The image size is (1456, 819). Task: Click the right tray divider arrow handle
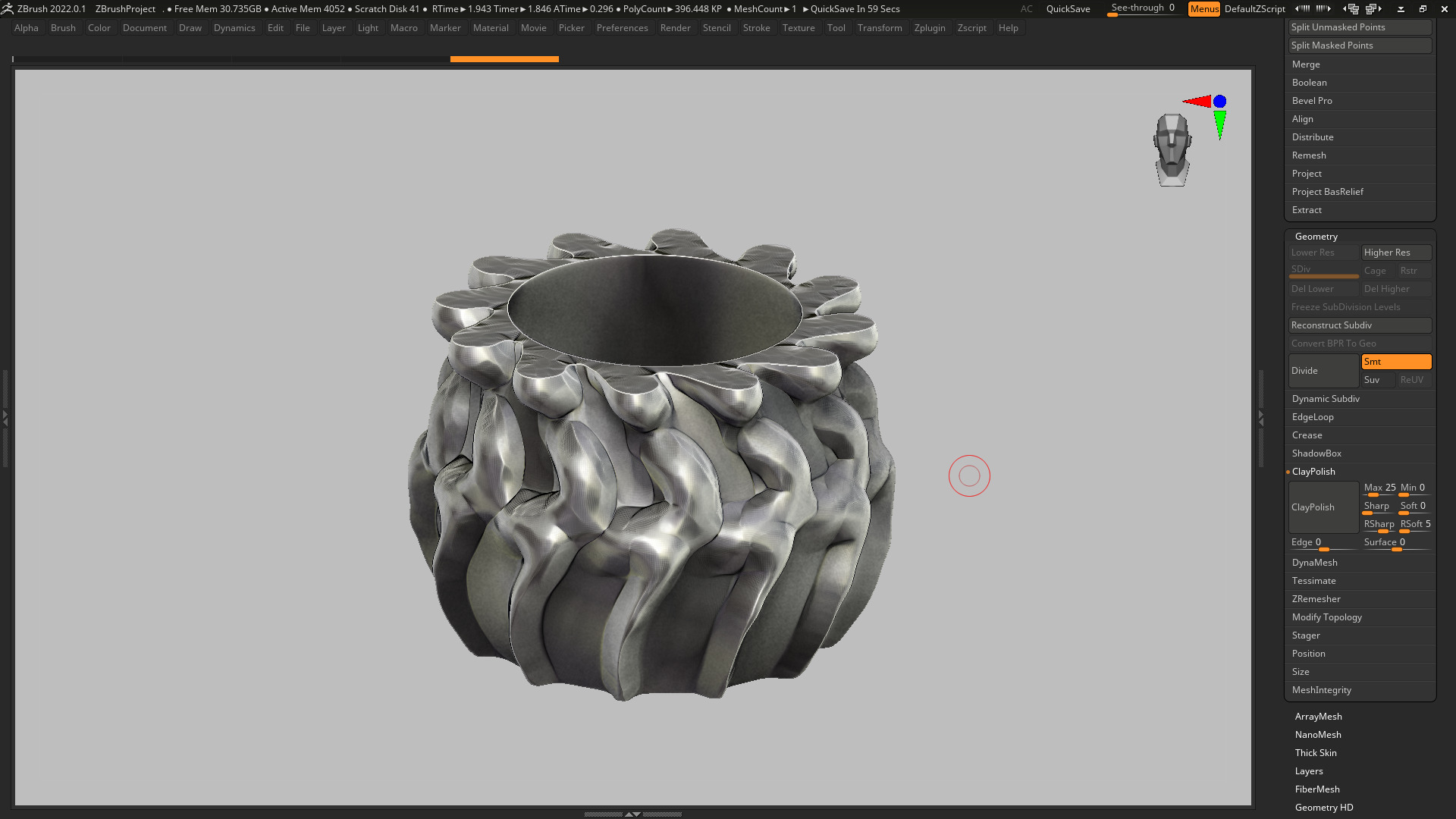coord(1261,417)
